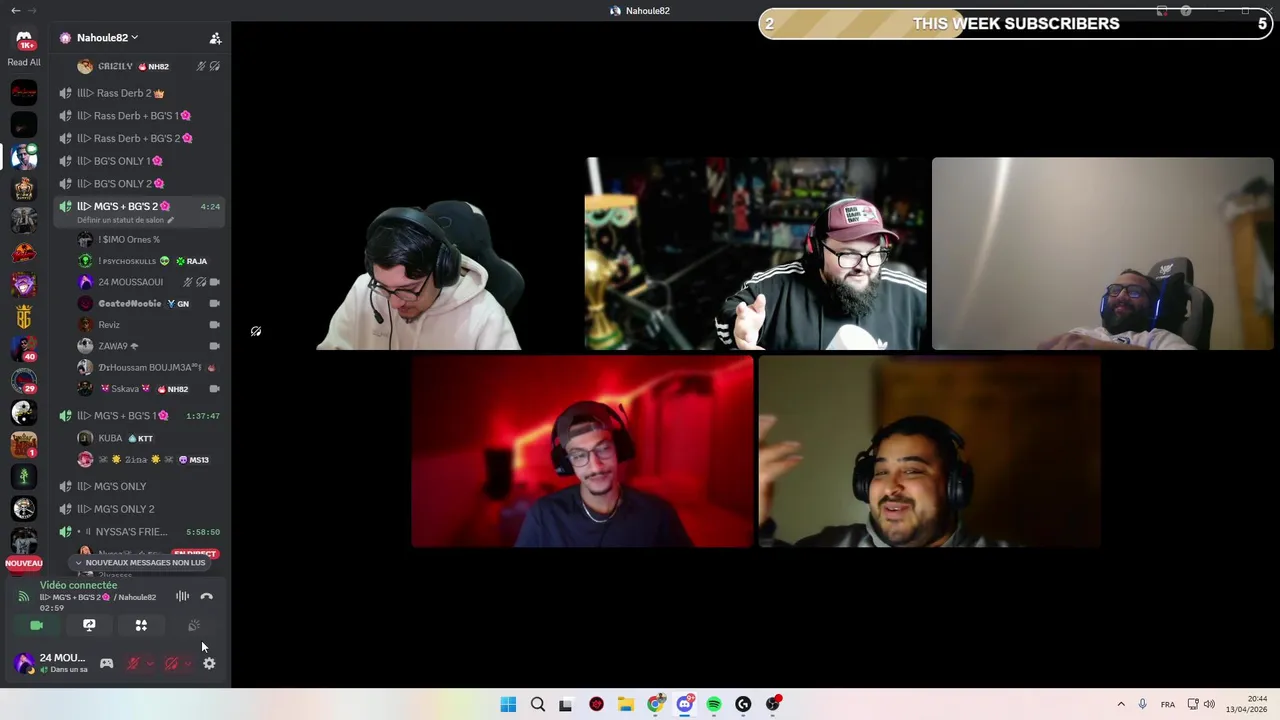Click camera icon on Sskava row

(214, 389)
